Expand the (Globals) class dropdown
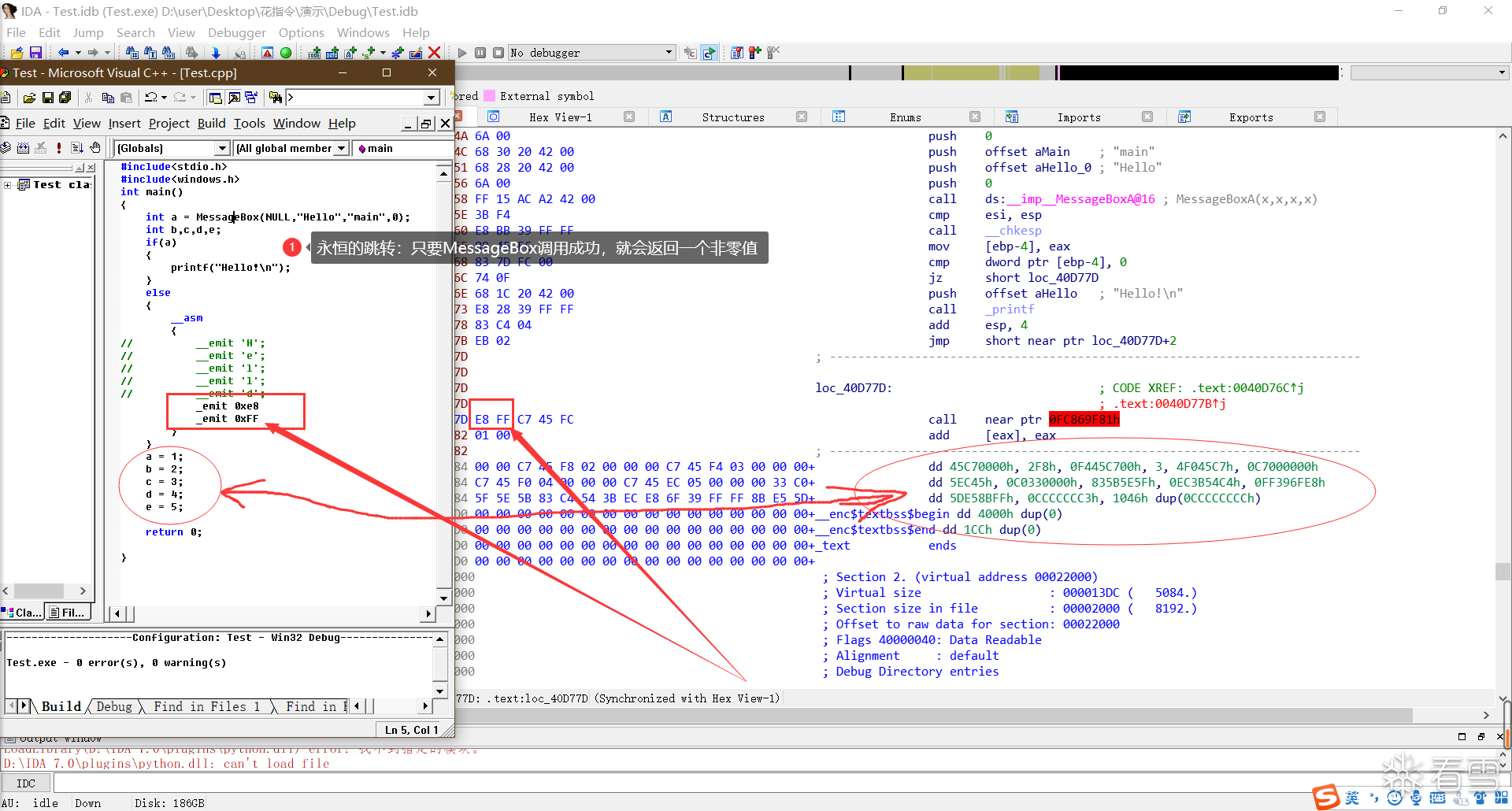The image size is (1512, 811). coord(222,148)
